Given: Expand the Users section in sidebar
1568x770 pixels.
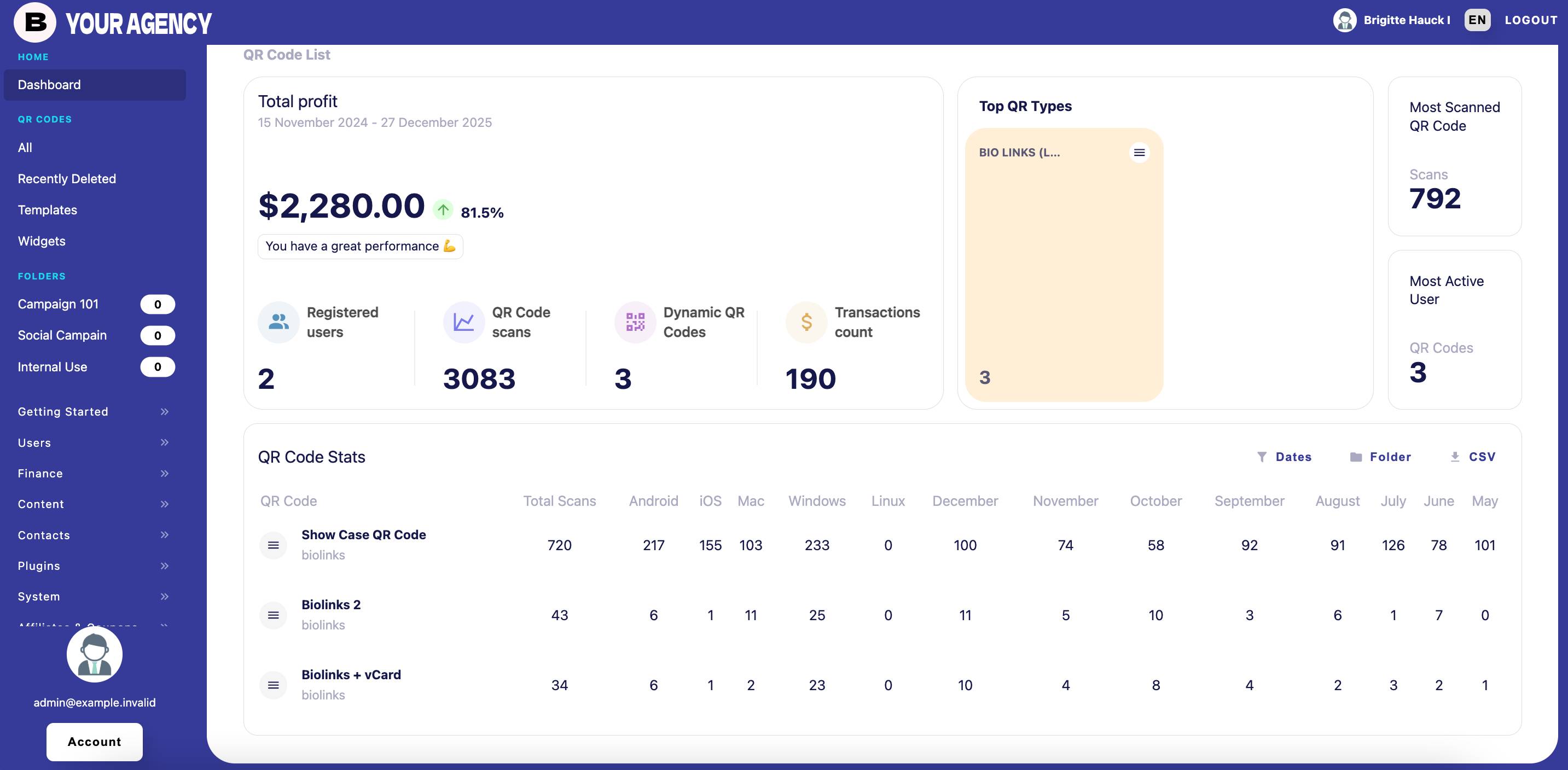Looking at the screenshot, I should click(34, 443).
